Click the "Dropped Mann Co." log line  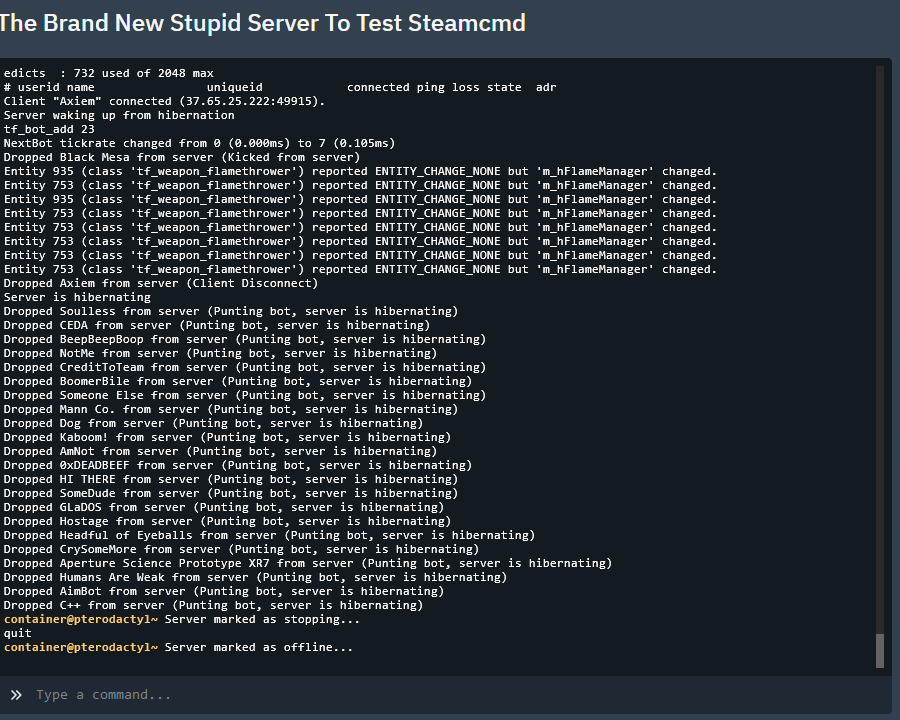(x=231, y=409)
